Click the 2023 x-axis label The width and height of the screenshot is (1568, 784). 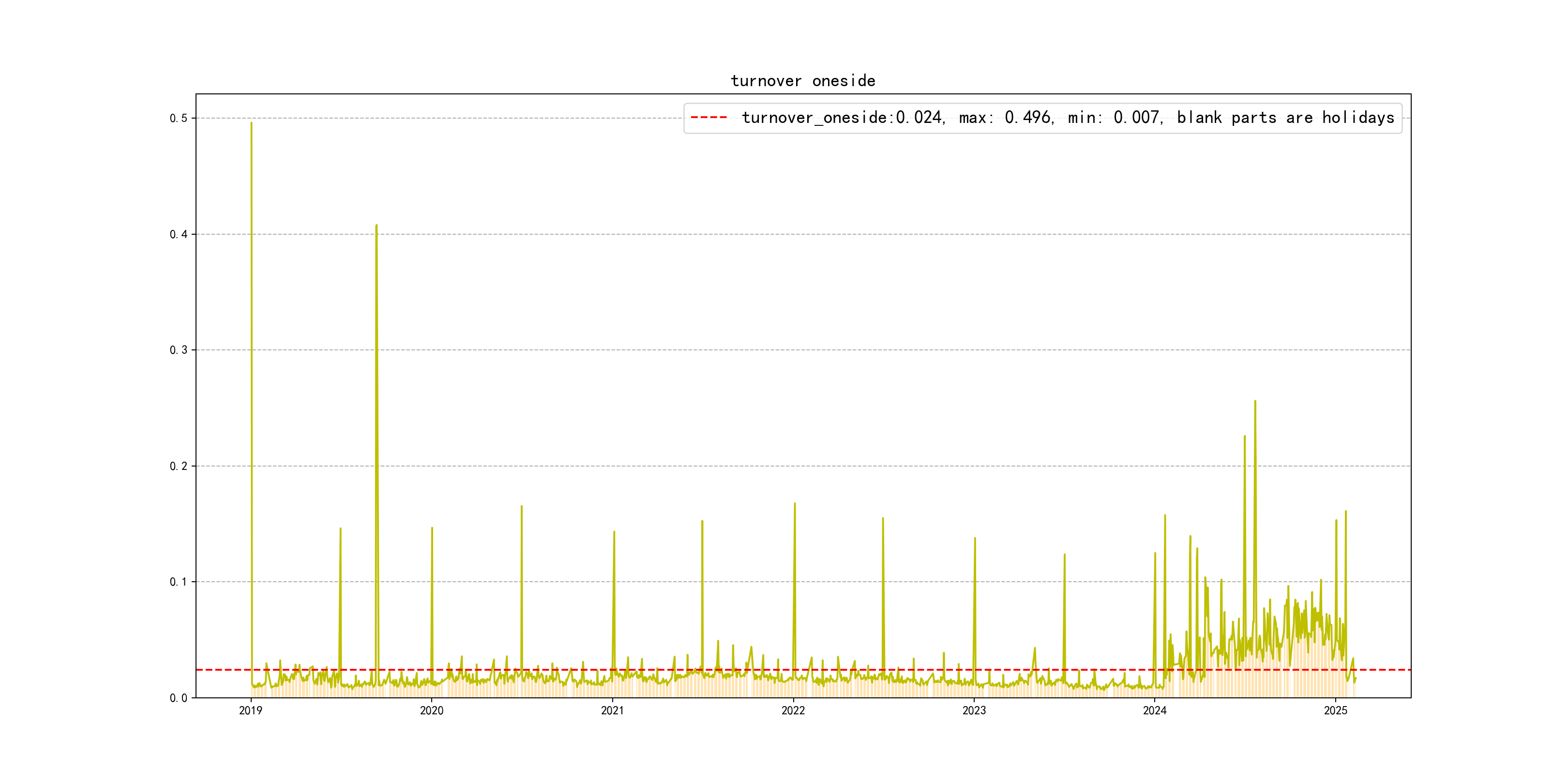click(x=974, y=710)
